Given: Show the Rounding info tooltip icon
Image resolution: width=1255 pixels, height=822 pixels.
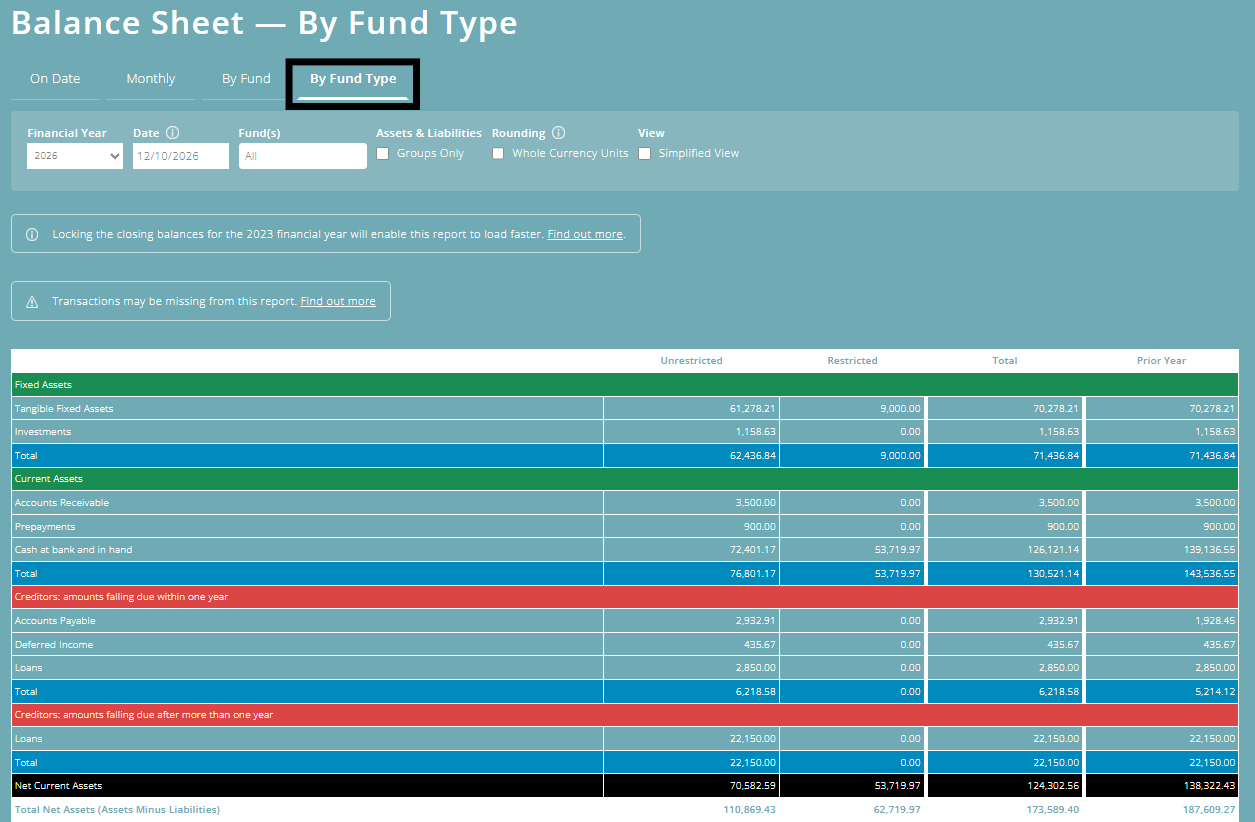Looking at the screenshot, I should 558,133.
